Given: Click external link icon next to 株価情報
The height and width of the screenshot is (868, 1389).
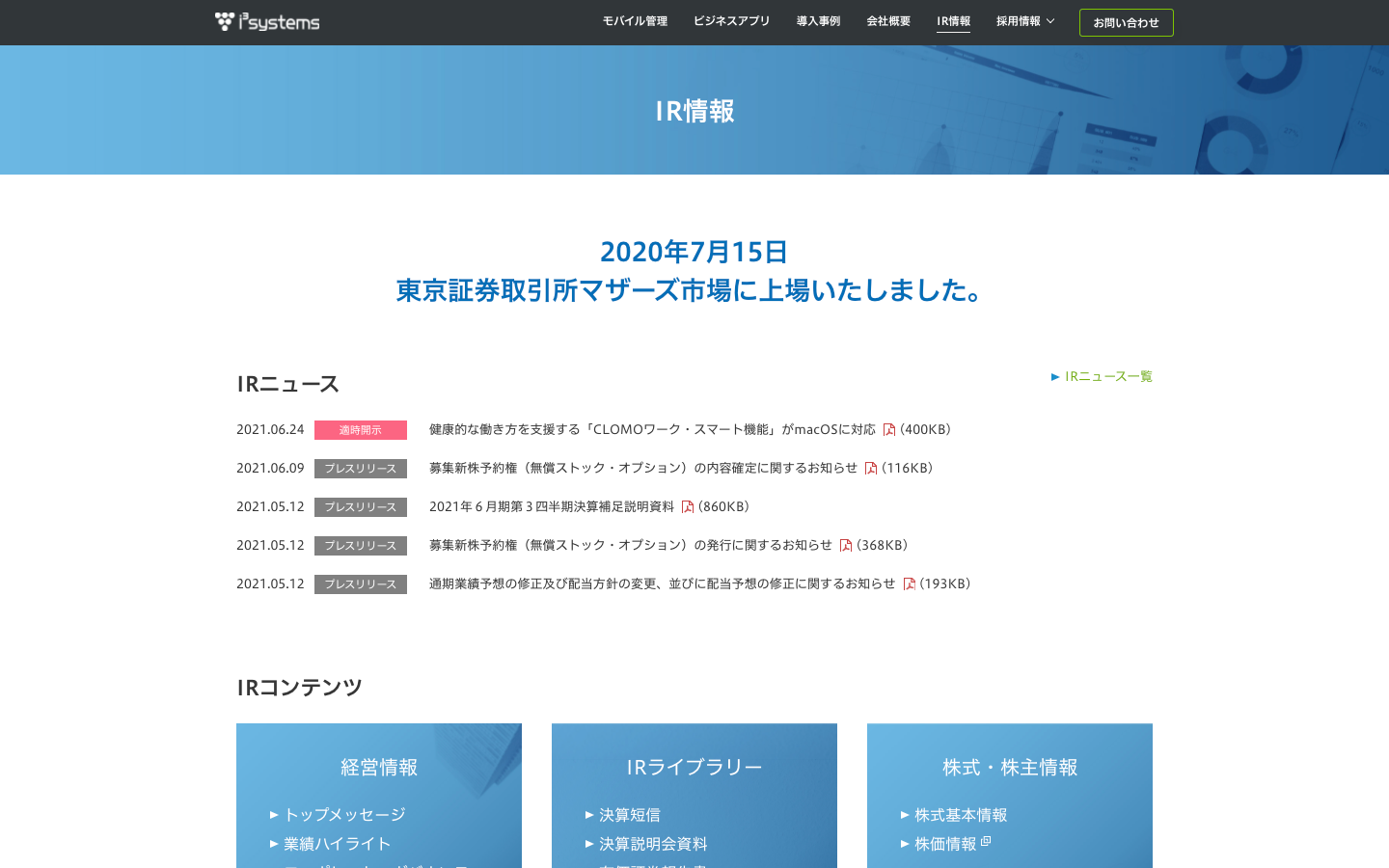Looking at the screenshot, I should [x=986, y=842].
